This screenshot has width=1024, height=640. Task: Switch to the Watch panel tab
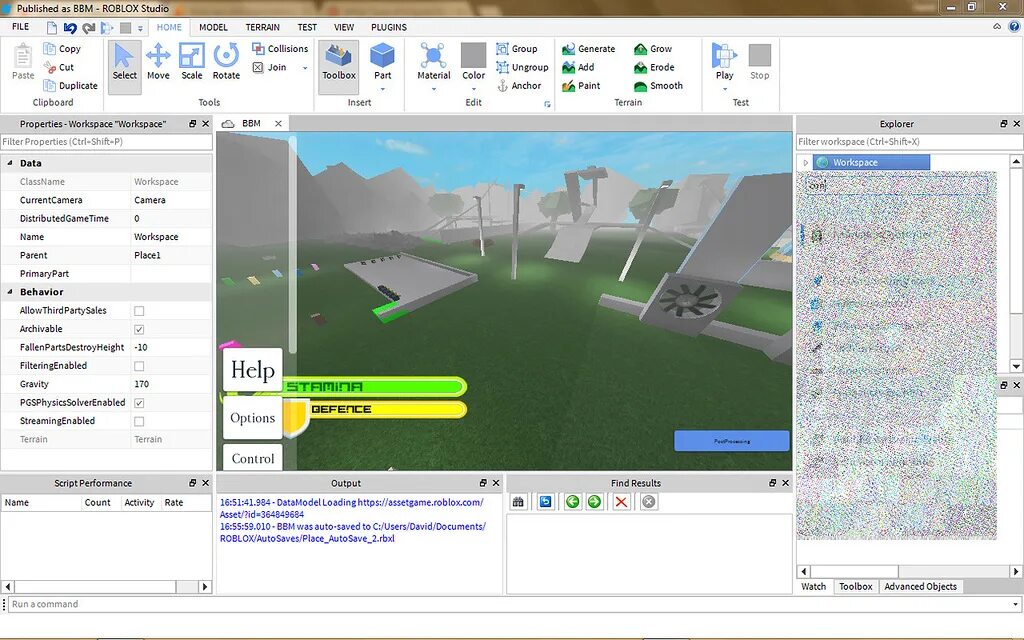pos(814,586)
